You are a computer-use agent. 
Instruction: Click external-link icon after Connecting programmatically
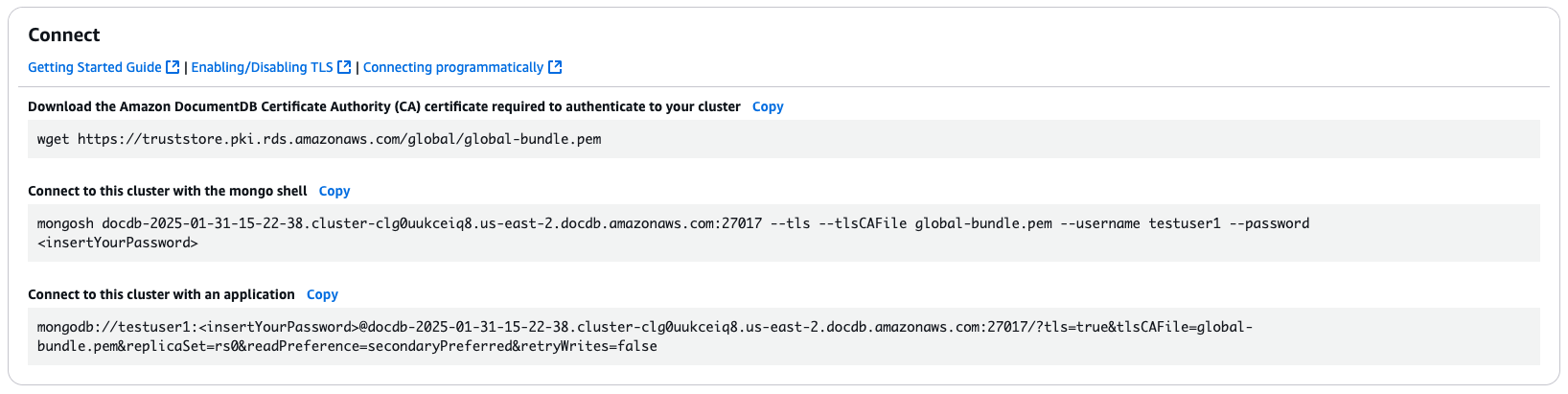pos(555,67)
